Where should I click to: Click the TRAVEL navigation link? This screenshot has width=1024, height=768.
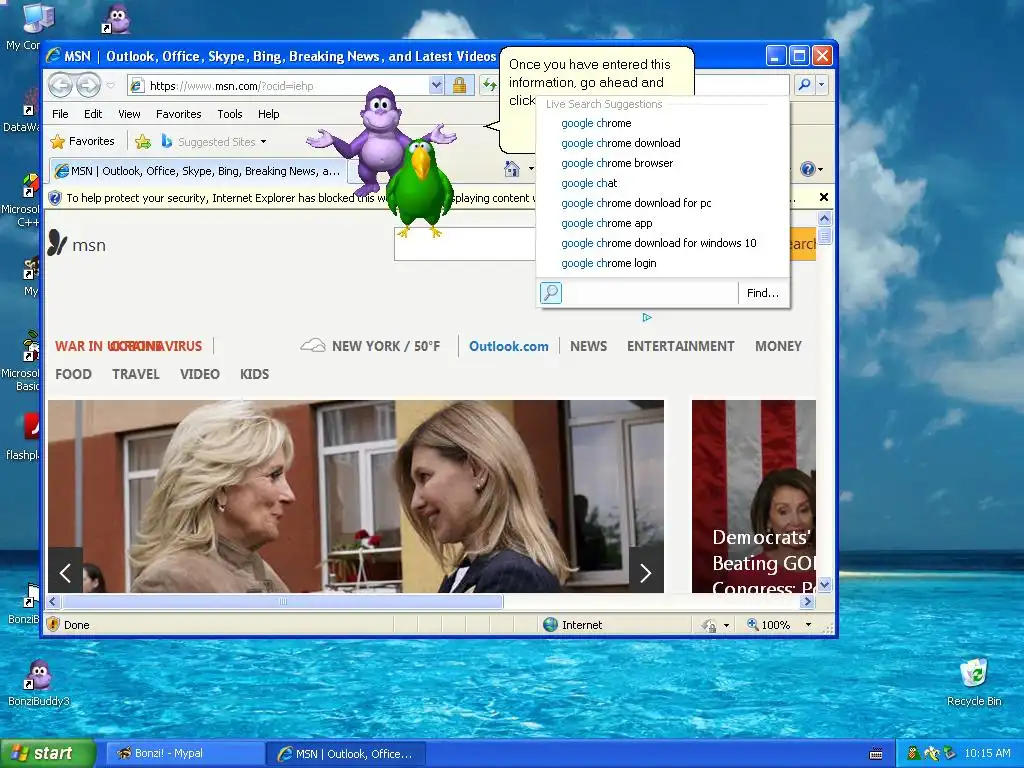point(136,374)
